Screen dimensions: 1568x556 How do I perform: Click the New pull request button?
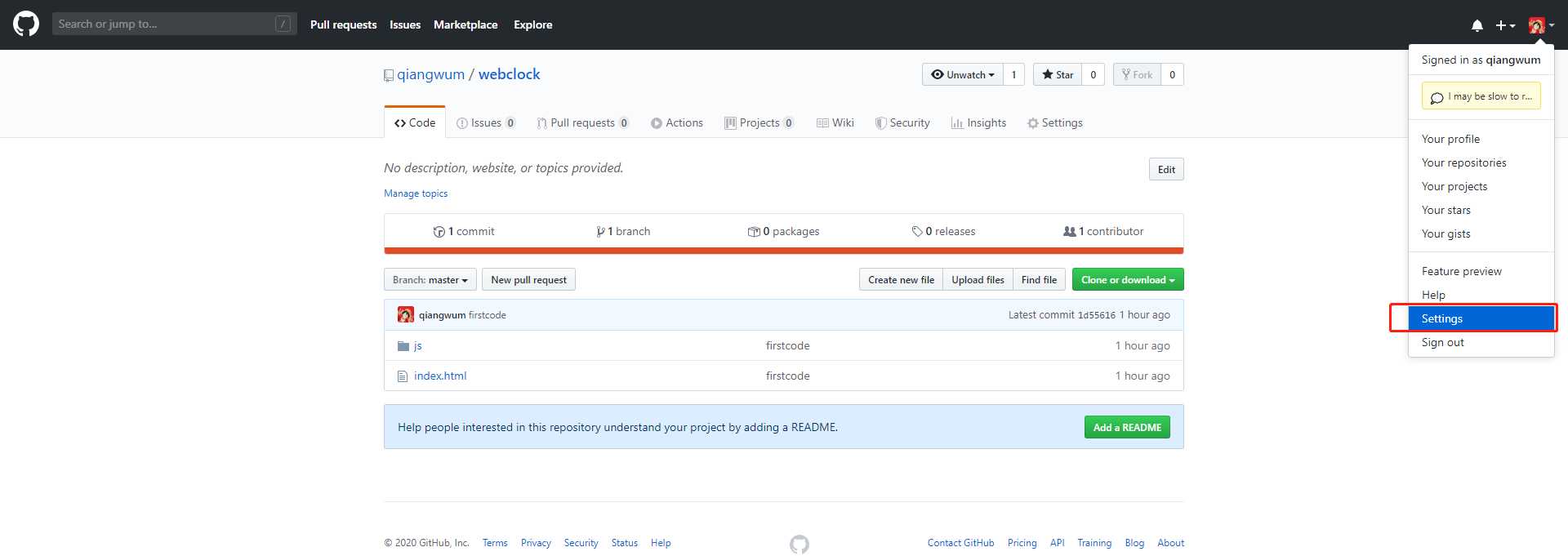pyautogui.click(x=528, y=279)
